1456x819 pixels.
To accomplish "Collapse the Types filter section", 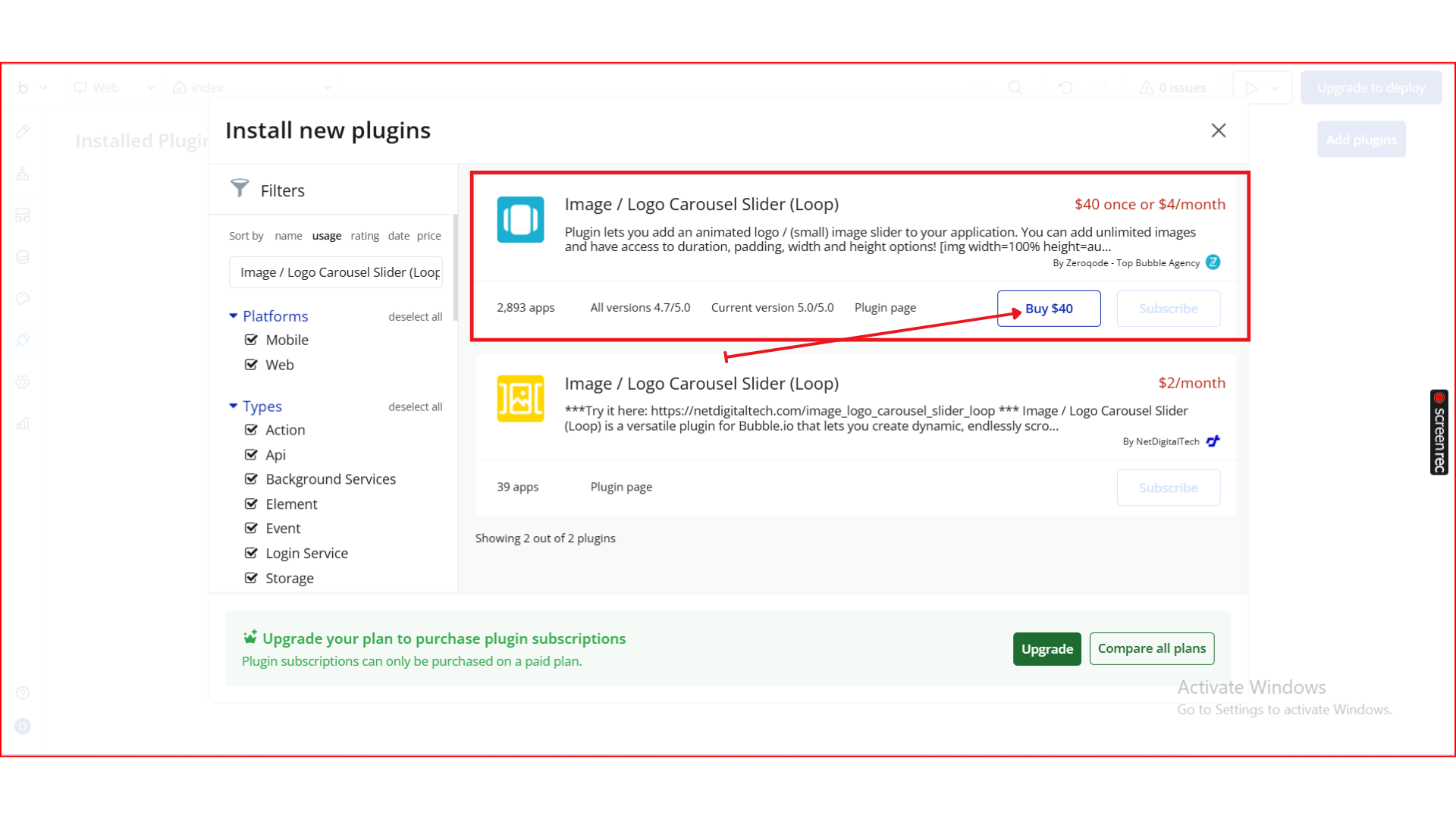I will click(x=234, y=406).
